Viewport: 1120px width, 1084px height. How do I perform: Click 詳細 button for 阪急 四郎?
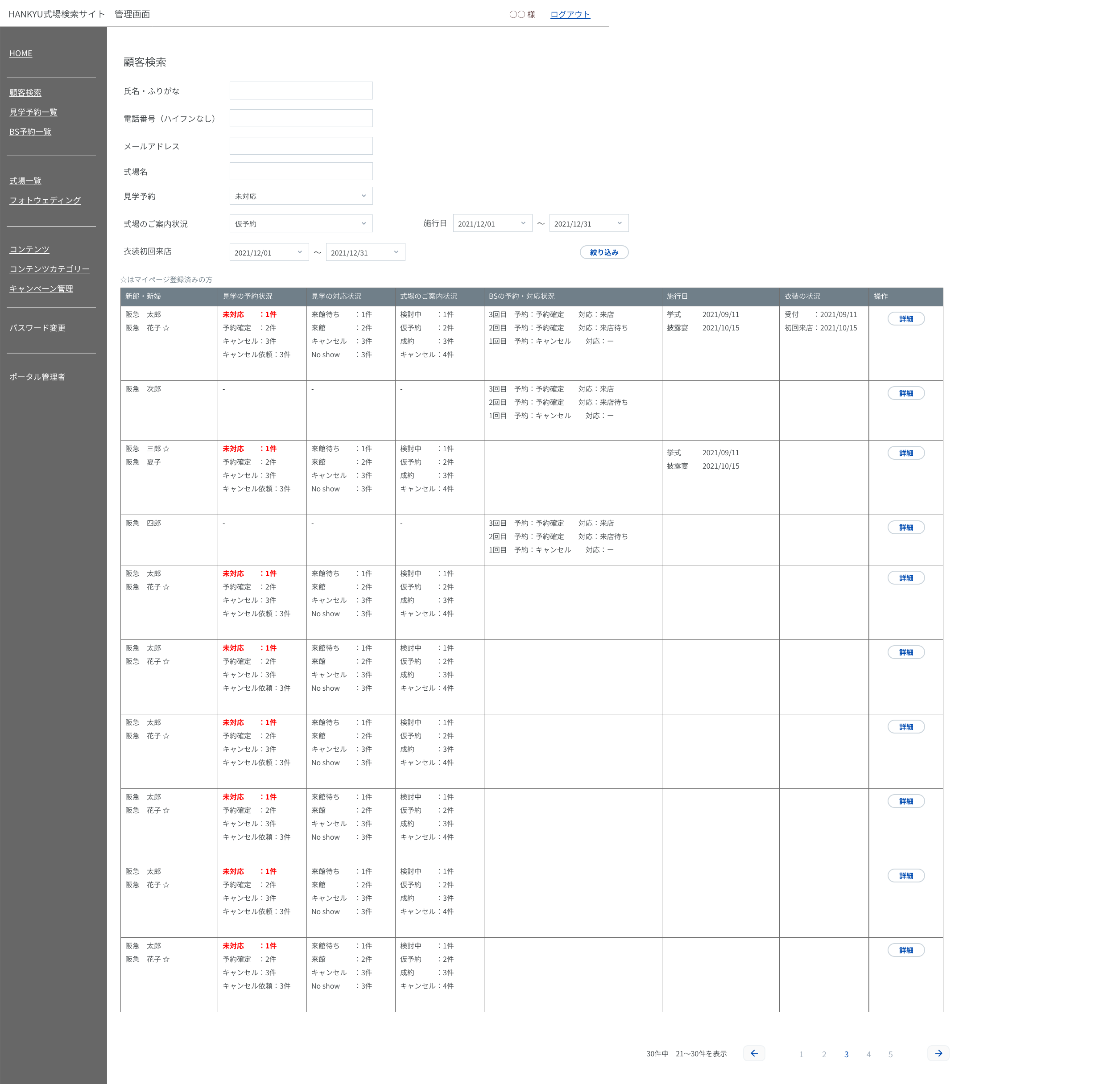click(906, 528)
